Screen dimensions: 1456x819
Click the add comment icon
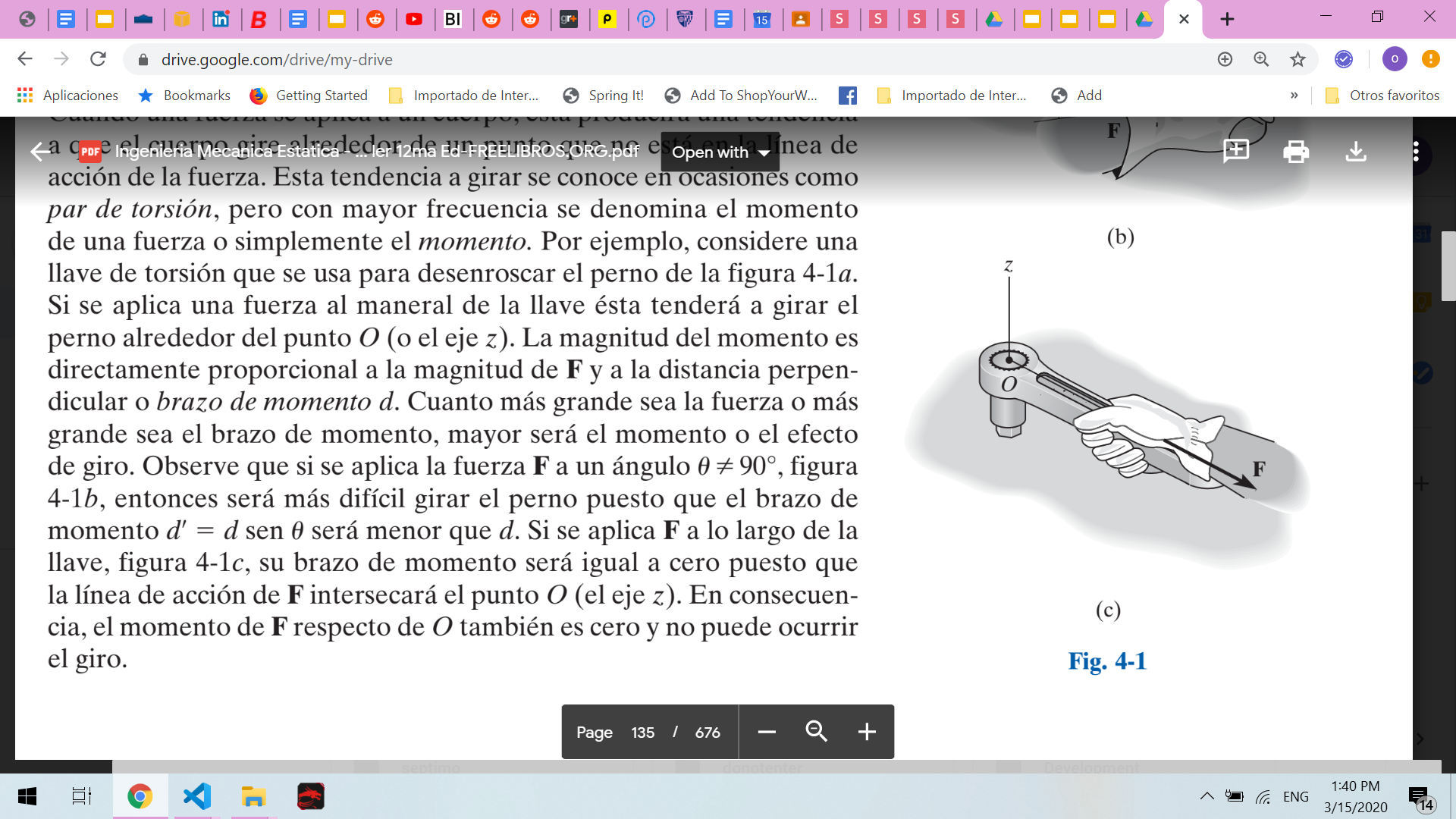coord(1236,152)
